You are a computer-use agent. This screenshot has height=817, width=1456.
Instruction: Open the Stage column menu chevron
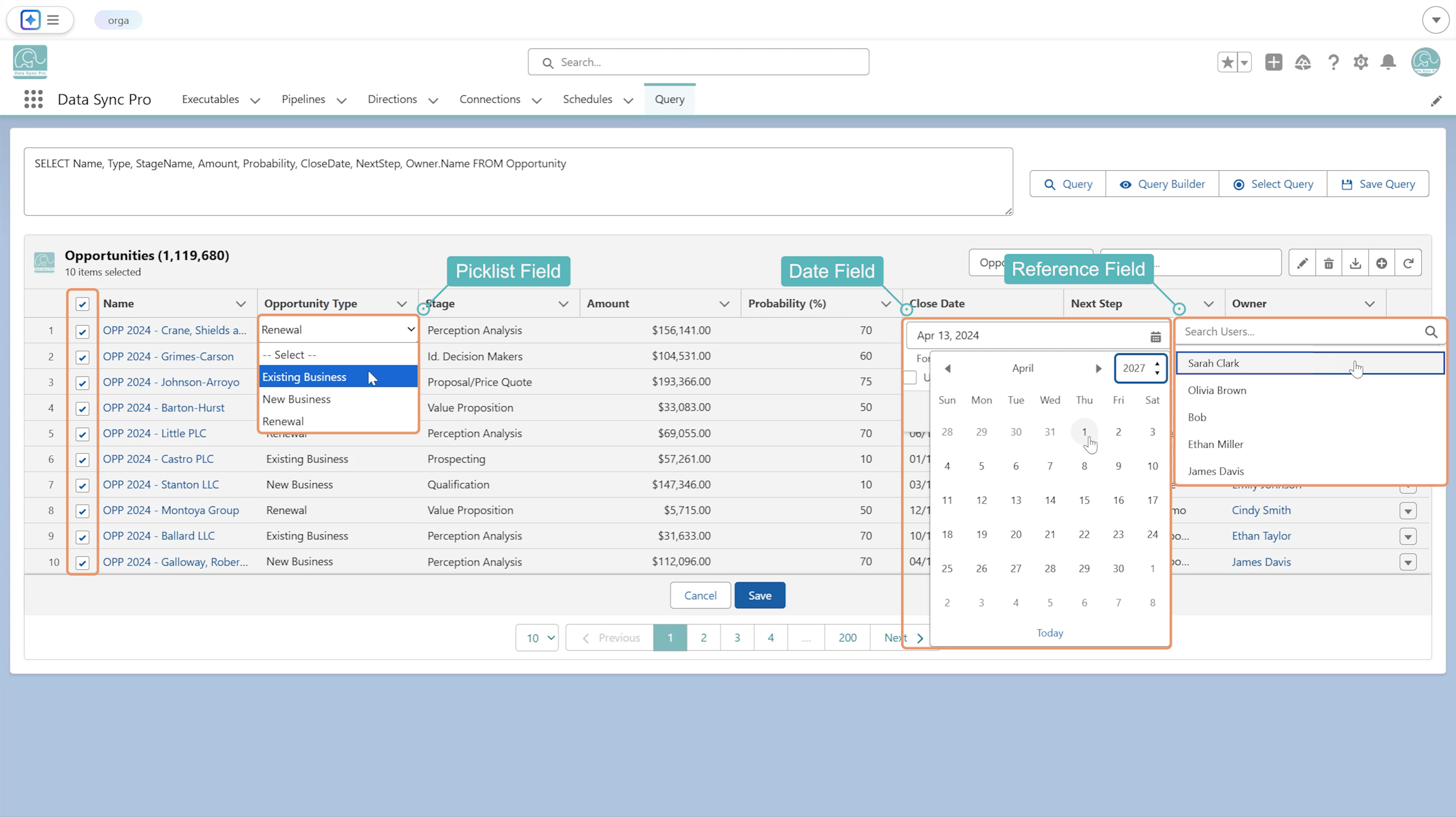point(563,304)
